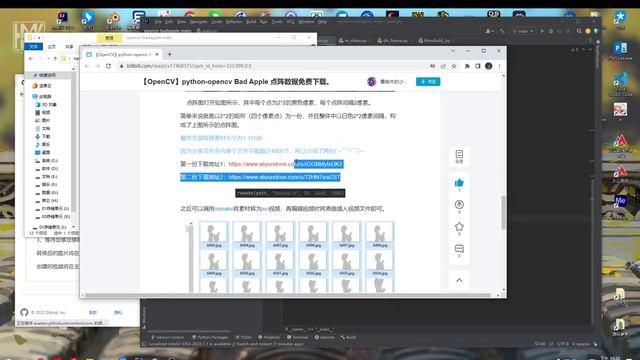Screen dimensions: 640x360
Task: Open the File menu in the IDE
Action: pos(158,22)
